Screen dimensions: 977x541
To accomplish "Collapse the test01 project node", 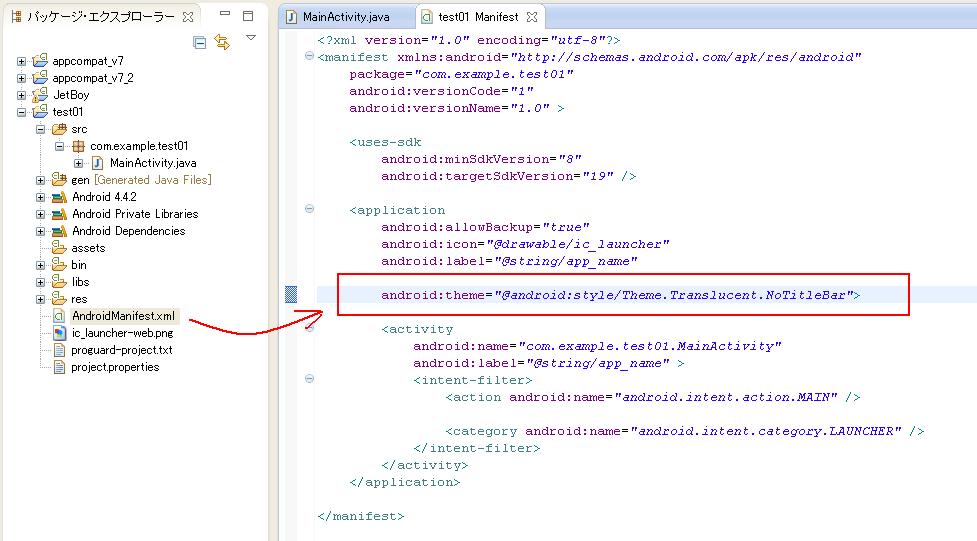I will (21, 112).
